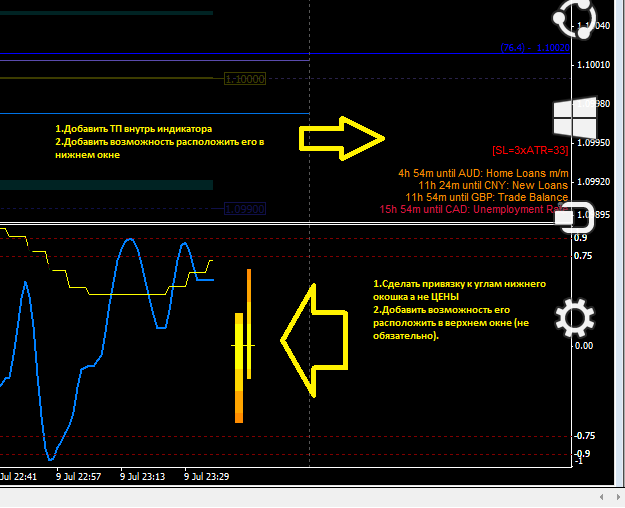Open the Settings gear charm
The image size is (625, 508).
574,319
